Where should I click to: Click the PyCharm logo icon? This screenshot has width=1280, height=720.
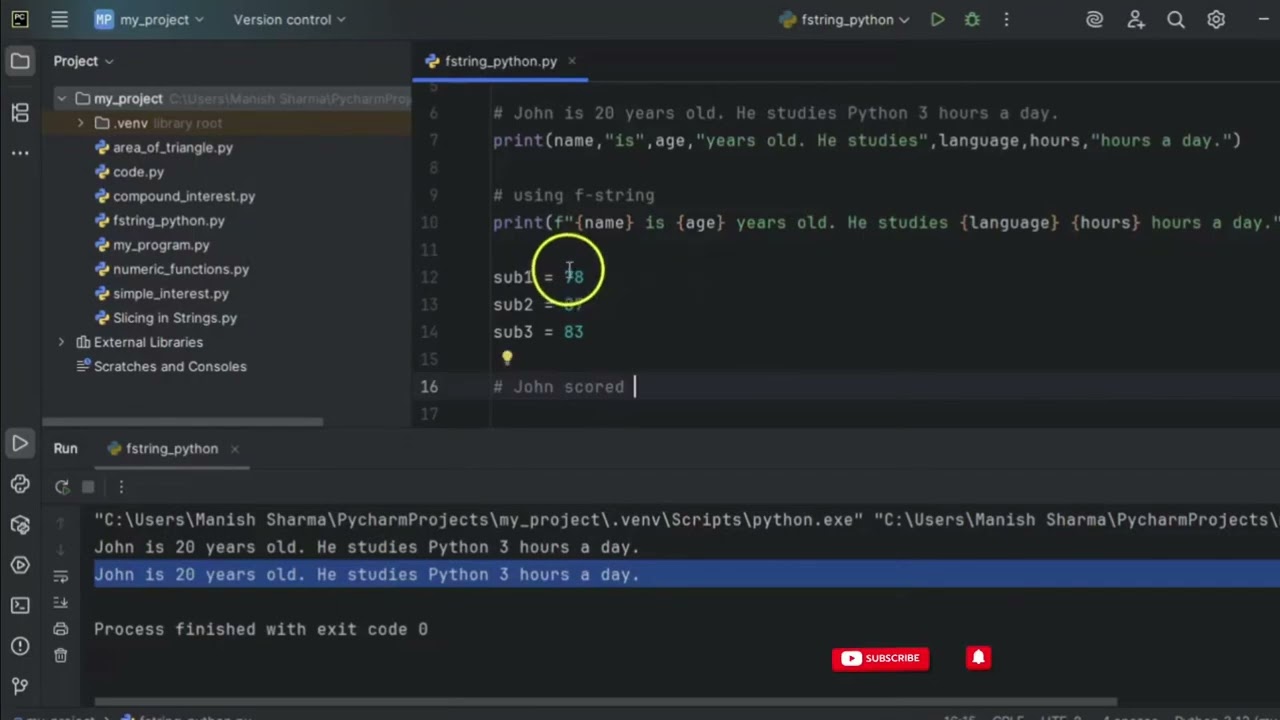click(x=19, y=19)
